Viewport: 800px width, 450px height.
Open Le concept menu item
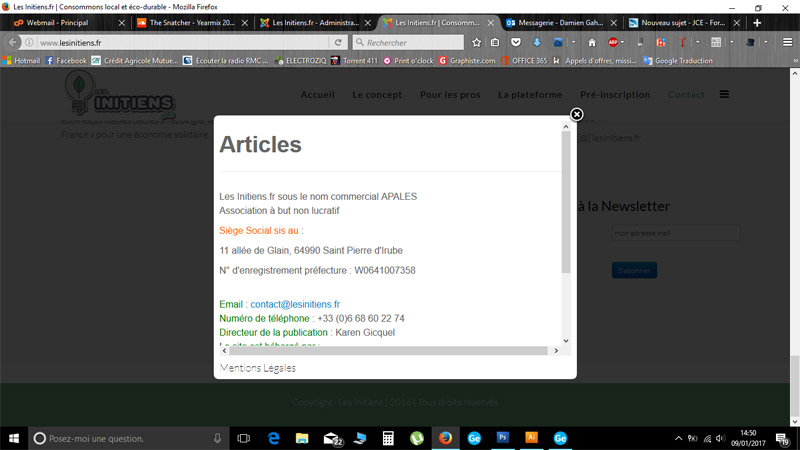[x=377, y=94]
